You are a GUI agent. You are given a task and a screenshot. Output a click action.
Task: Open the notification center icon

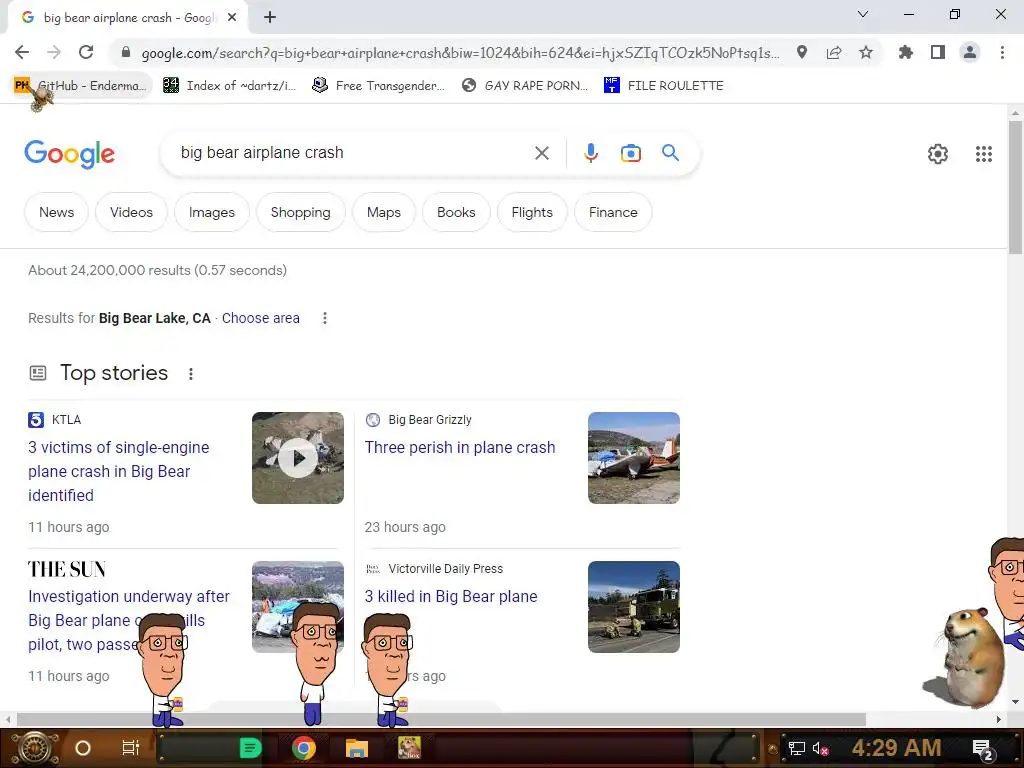983,749
